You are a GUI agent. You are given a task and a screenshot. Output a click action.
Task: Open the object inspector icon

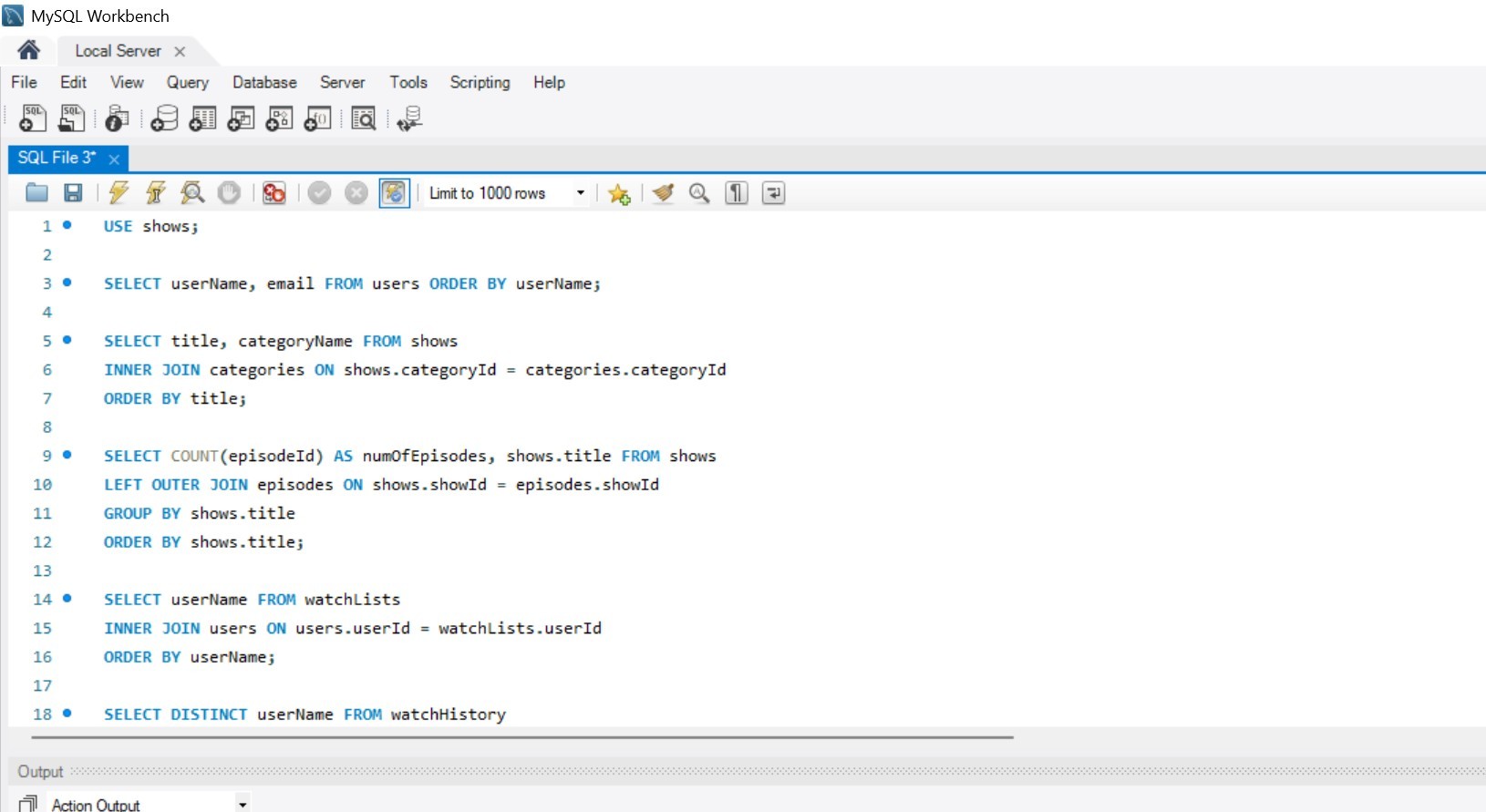pyautogui.click(x=117, y=118)
